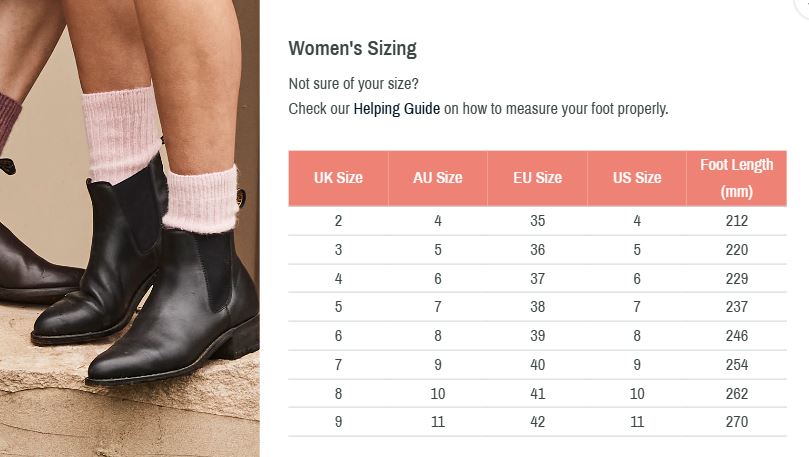The image size is (809, 457).
Task: Select the boots product photo
Action: coord(130,228)
